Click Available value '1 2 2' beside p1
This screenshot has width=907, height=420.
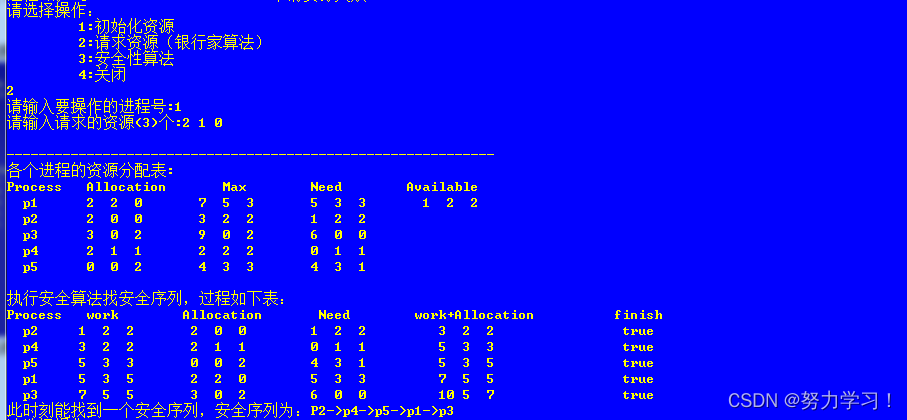tap(450, 203)
